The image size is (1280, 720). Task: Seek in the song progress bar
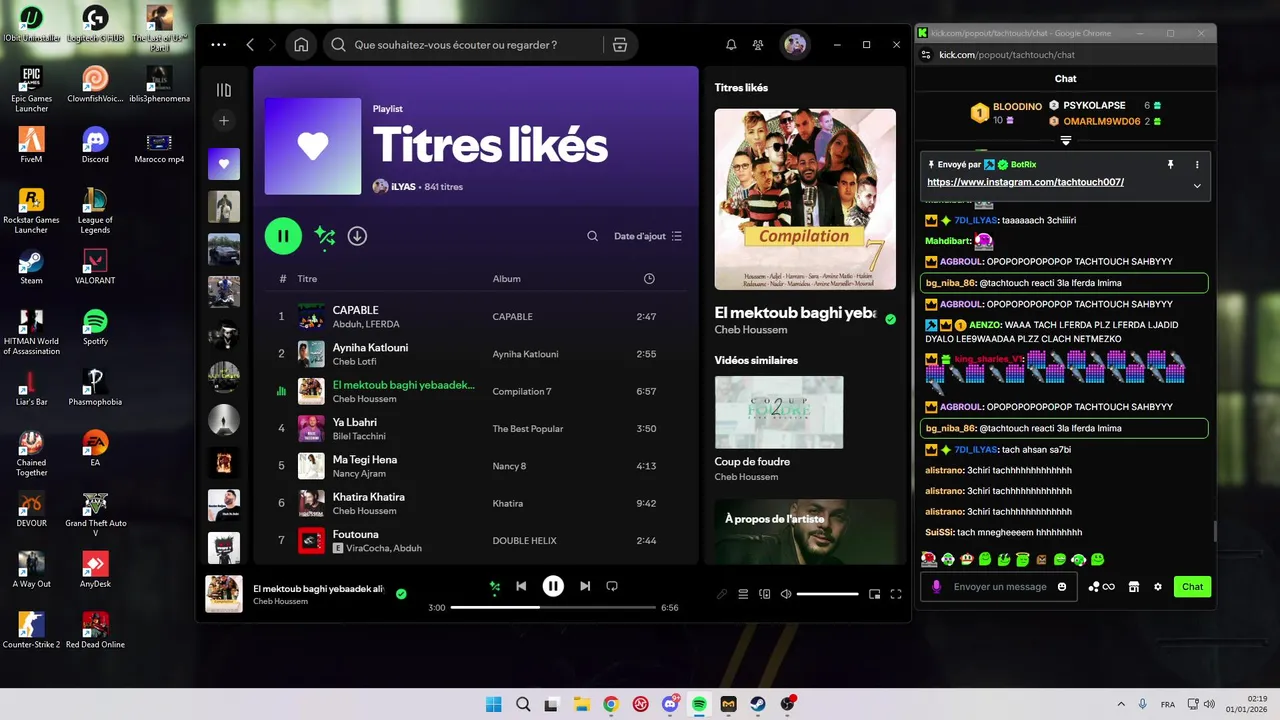(x=553, y=607)
